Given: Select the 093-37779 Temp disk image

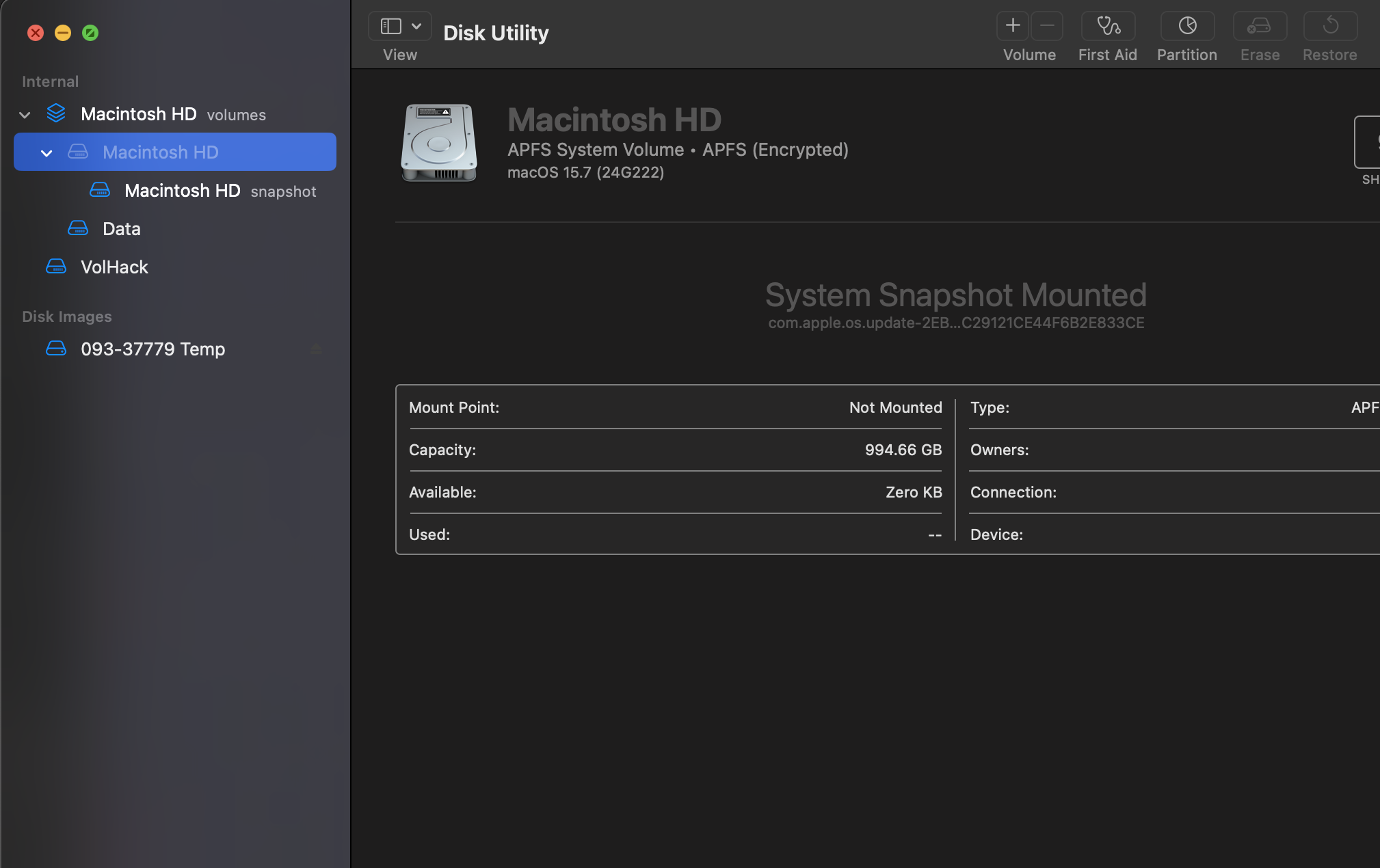Looking at the screenshot, I should [x=152, y=349].
